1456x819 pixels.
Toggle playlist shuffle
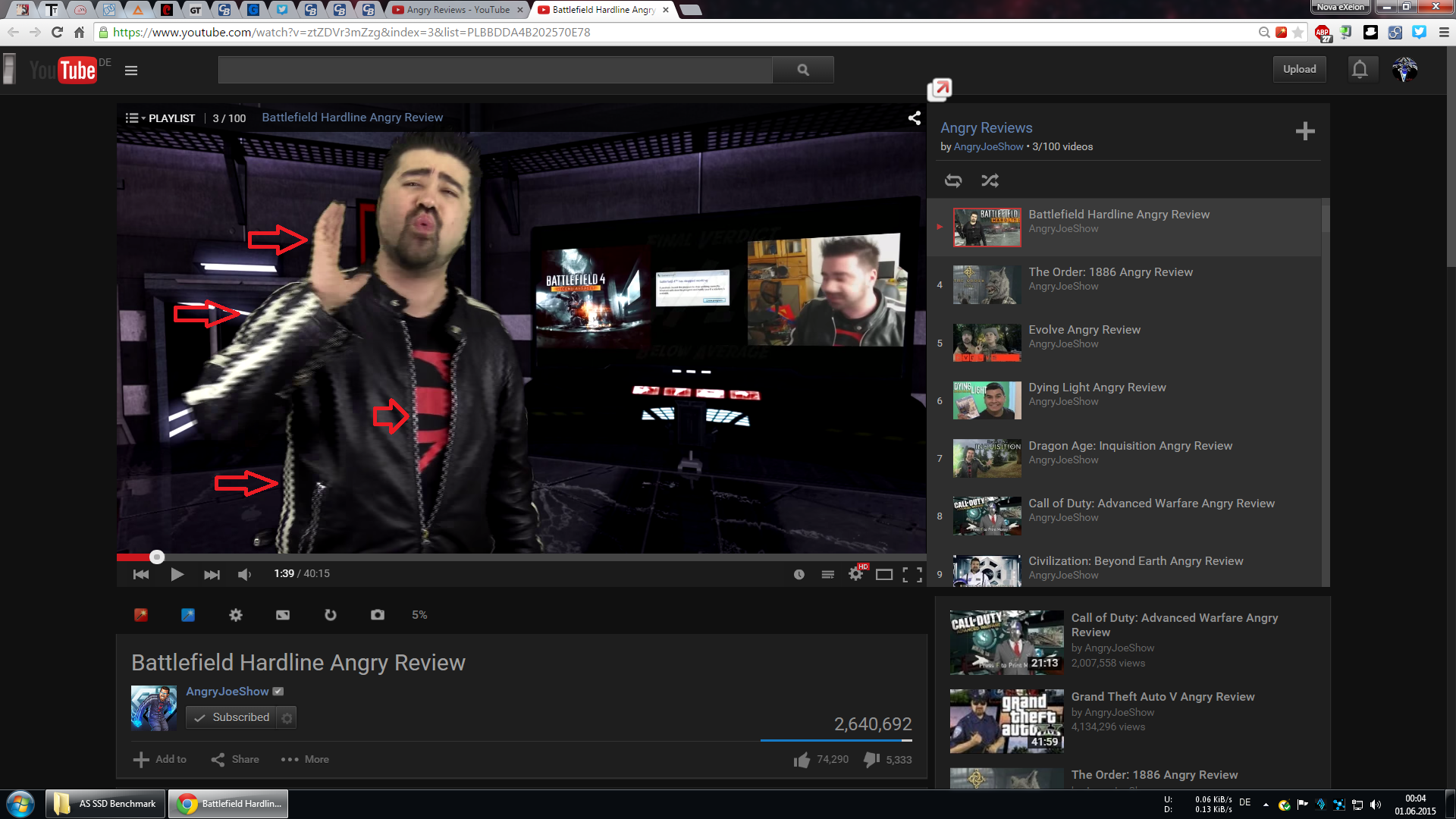990,180
